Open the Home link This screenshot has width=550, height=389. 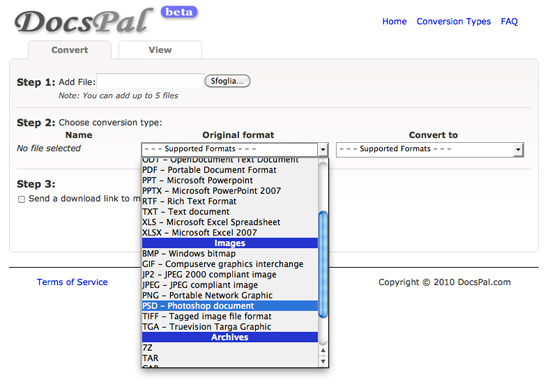[x=394, y=21]
